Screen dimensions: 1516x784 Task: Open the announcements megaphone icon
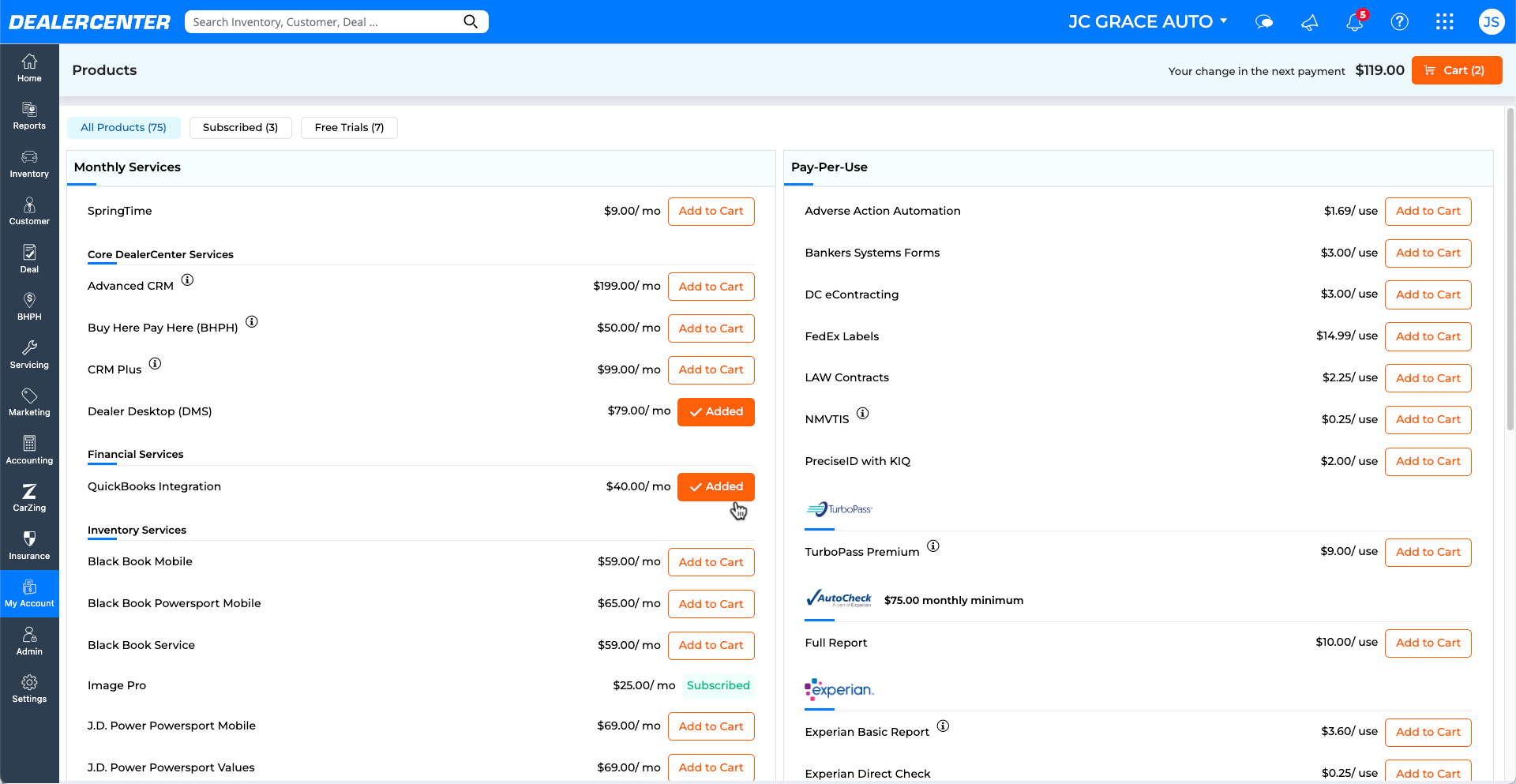1310,22
